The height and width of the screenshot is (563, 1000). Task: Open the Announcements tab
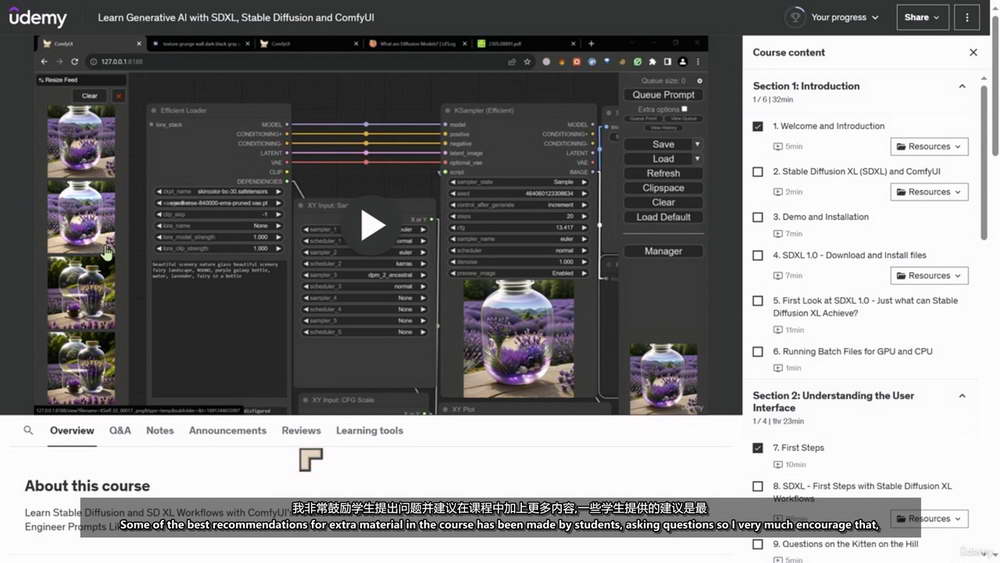pyautogui.click(x=228, y=430)
